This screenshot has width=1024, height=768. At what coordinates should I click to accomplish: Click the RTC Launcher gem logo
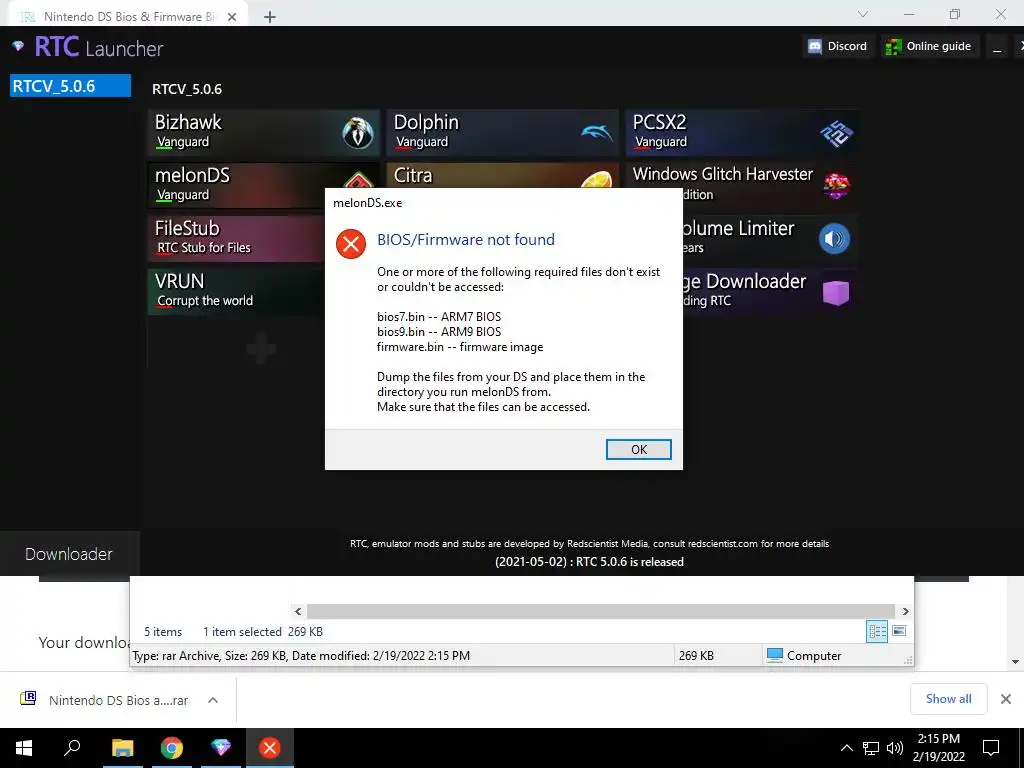18,46
